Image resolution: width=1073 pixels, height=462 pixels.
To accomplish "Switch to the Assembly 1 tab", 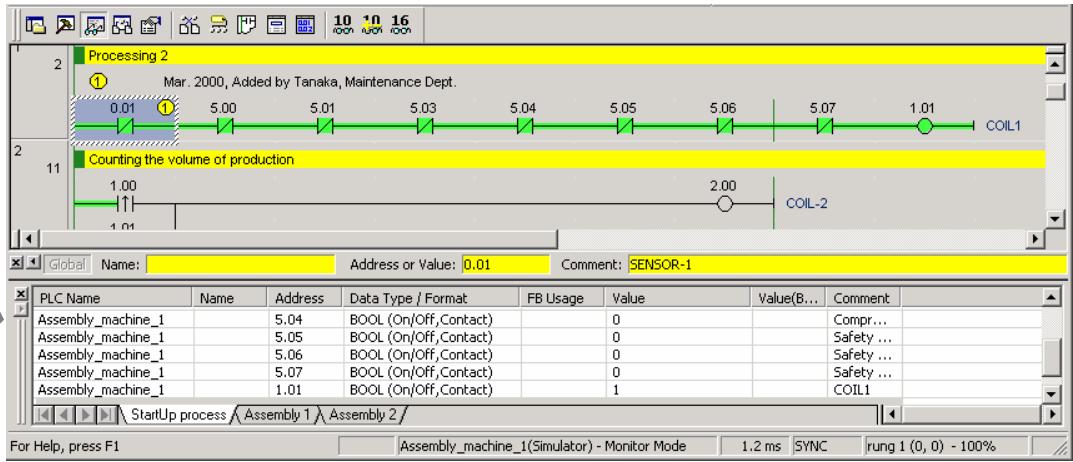I will (x=277, y=415).
